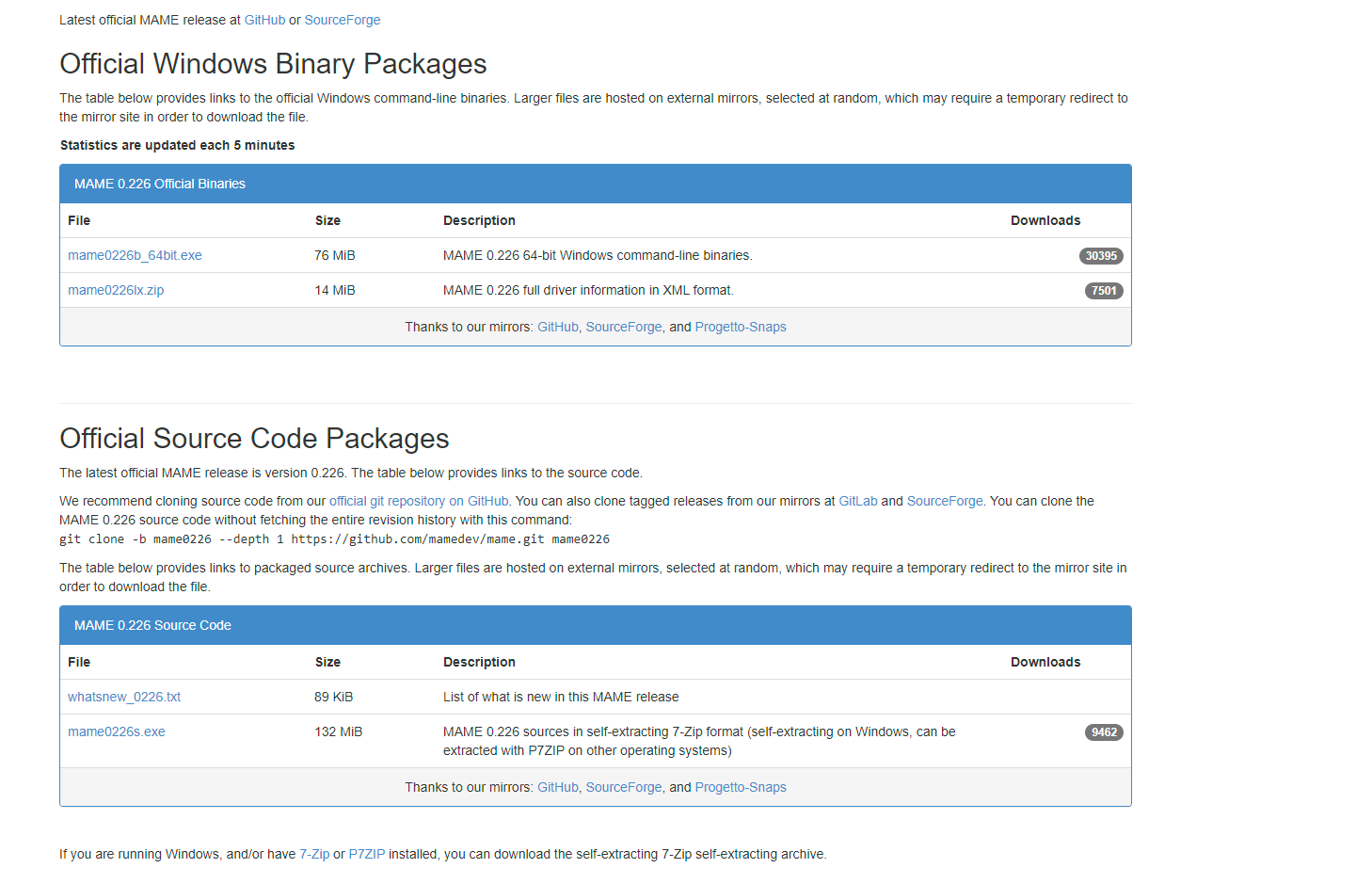Viewport: 1372px width, 884px height.
Task: Click 'List of what is new' description
Action: (561, 697)
